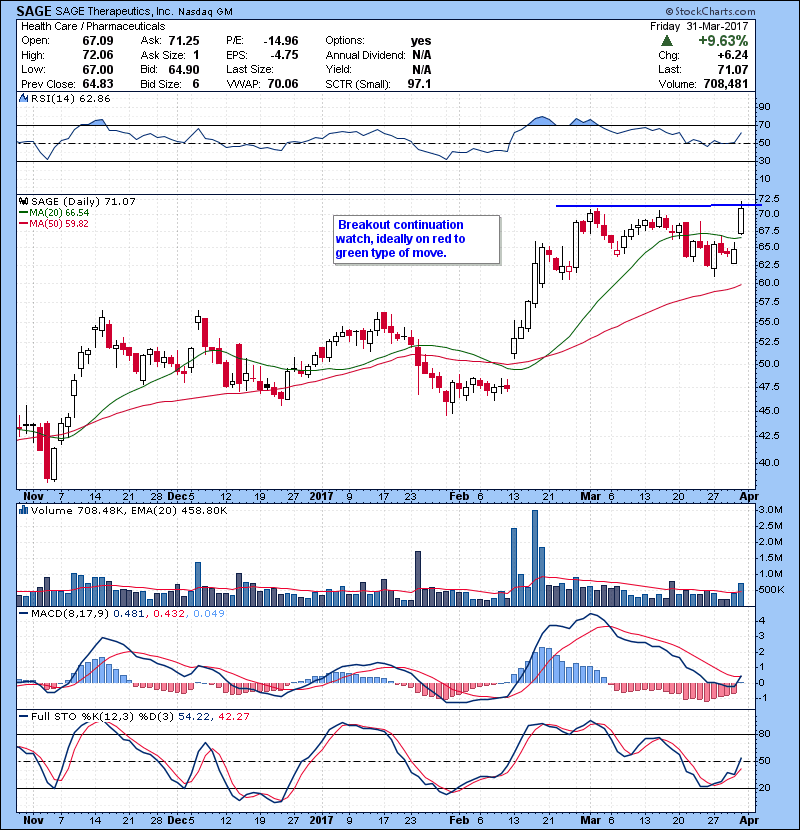Click the Chg value +6.24

[733, 55]
